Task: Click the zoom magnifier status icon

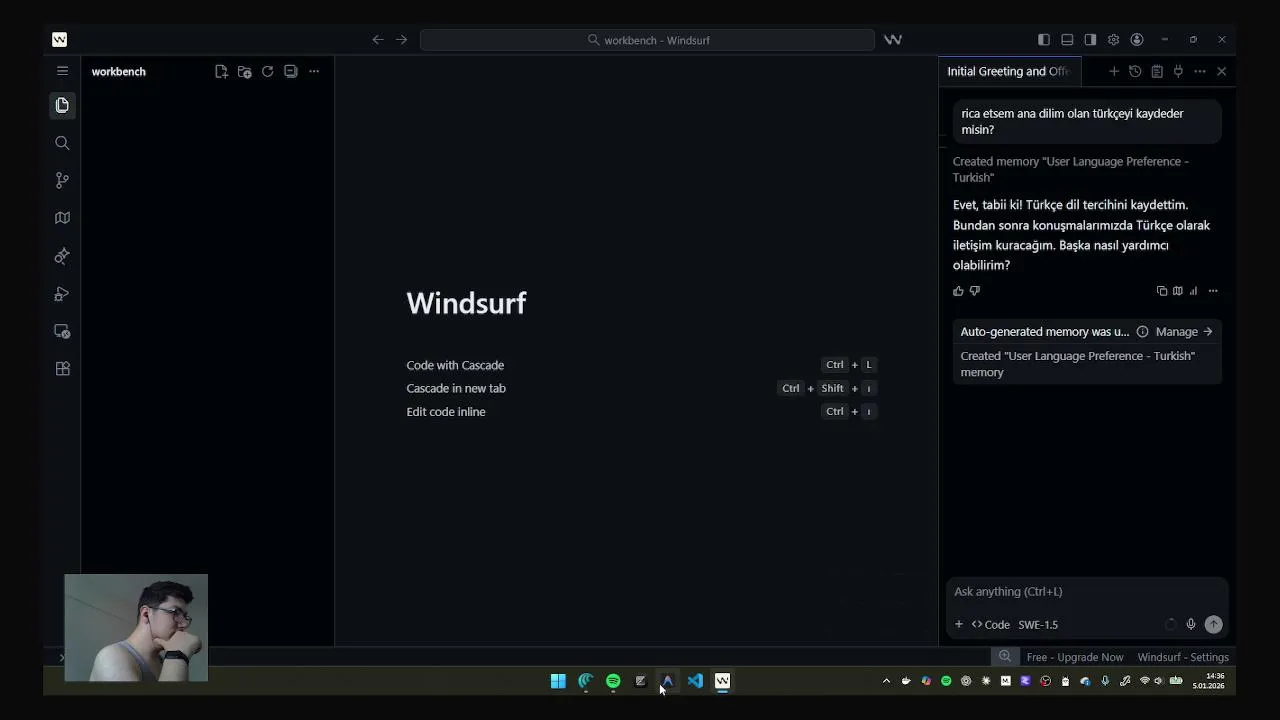Action: pos(1005,657)
